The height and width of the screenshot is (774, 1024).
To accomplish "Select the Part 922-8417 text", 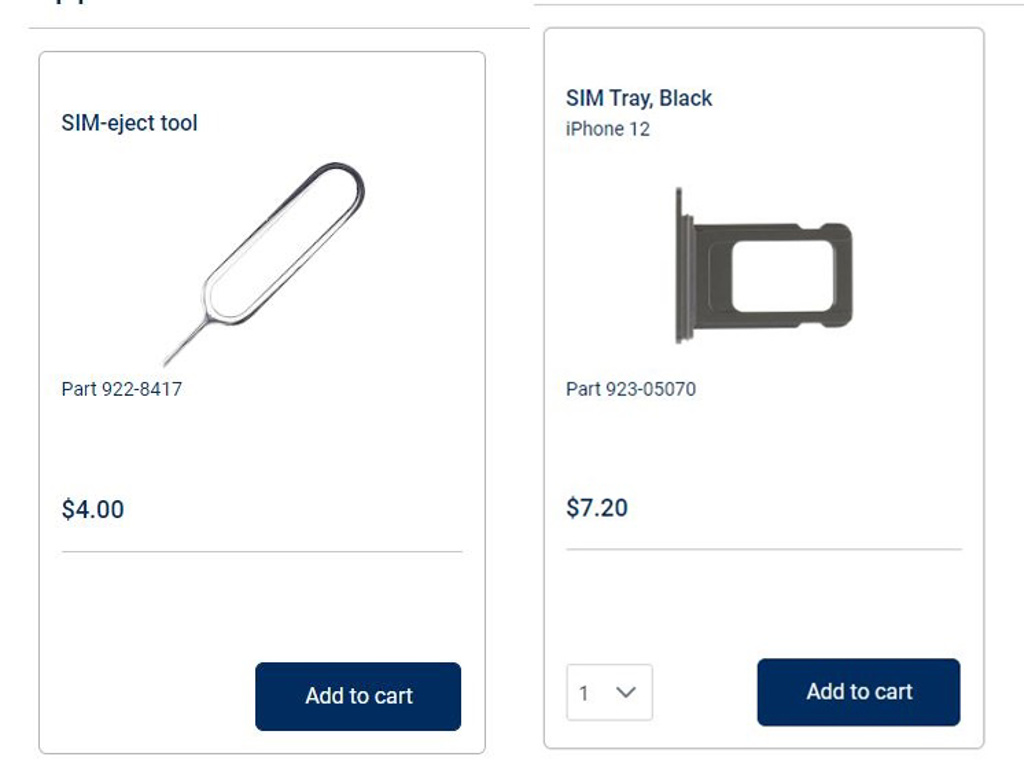I will [x=121, y=389].
